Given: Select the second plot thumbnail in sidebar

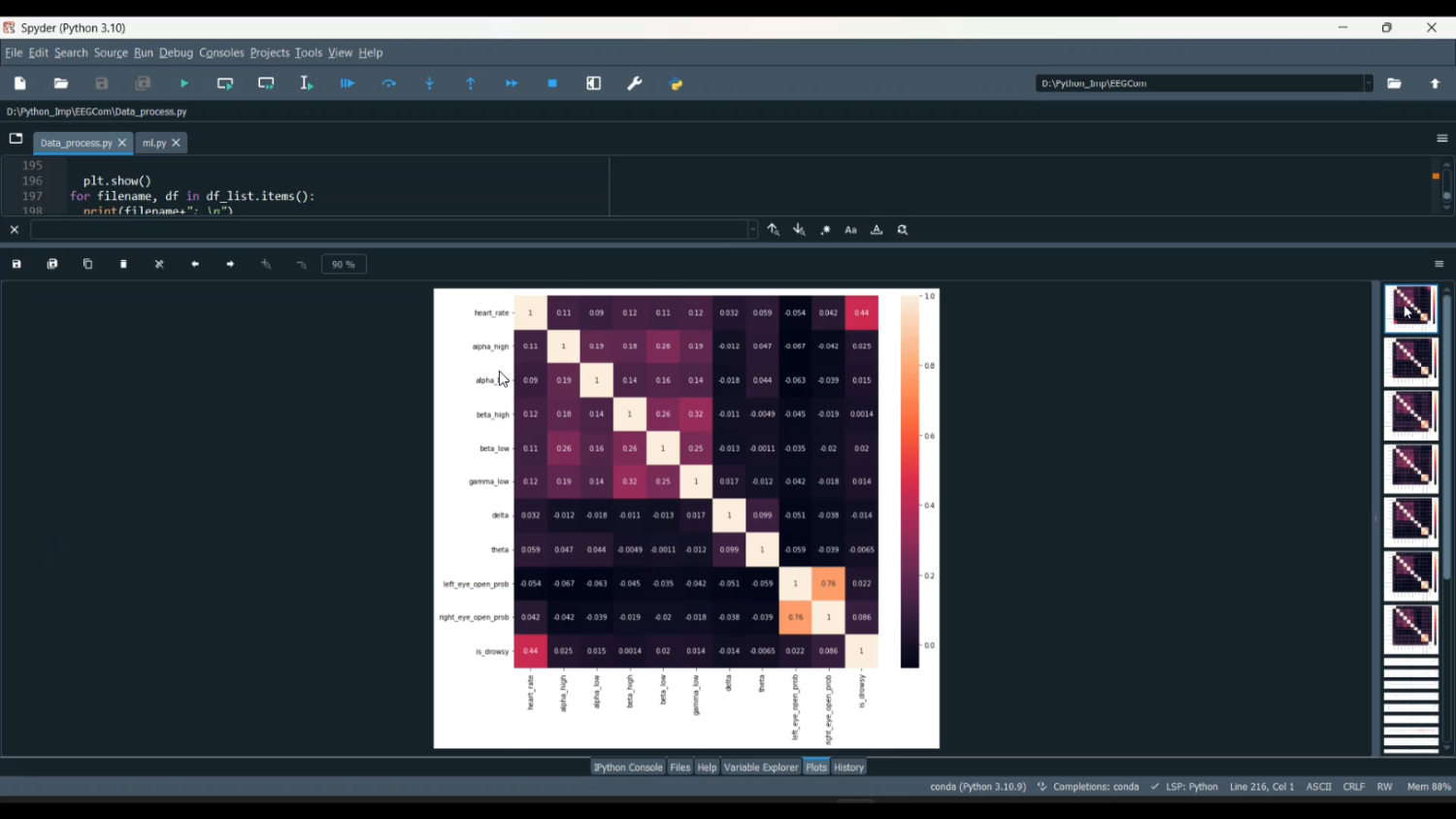Looking at the screenshot, I should (1410, 361).
